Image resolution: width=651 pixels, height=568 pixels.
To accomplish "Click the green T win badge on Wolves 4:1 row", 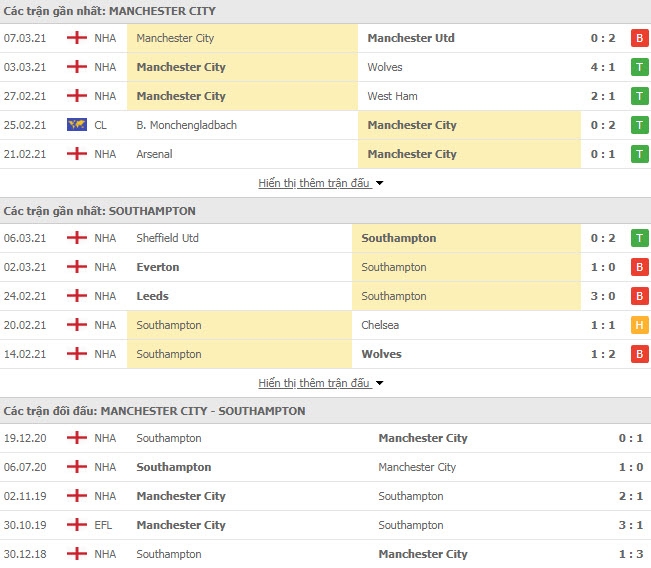I will pyautogui.click(x=639, y=67).
